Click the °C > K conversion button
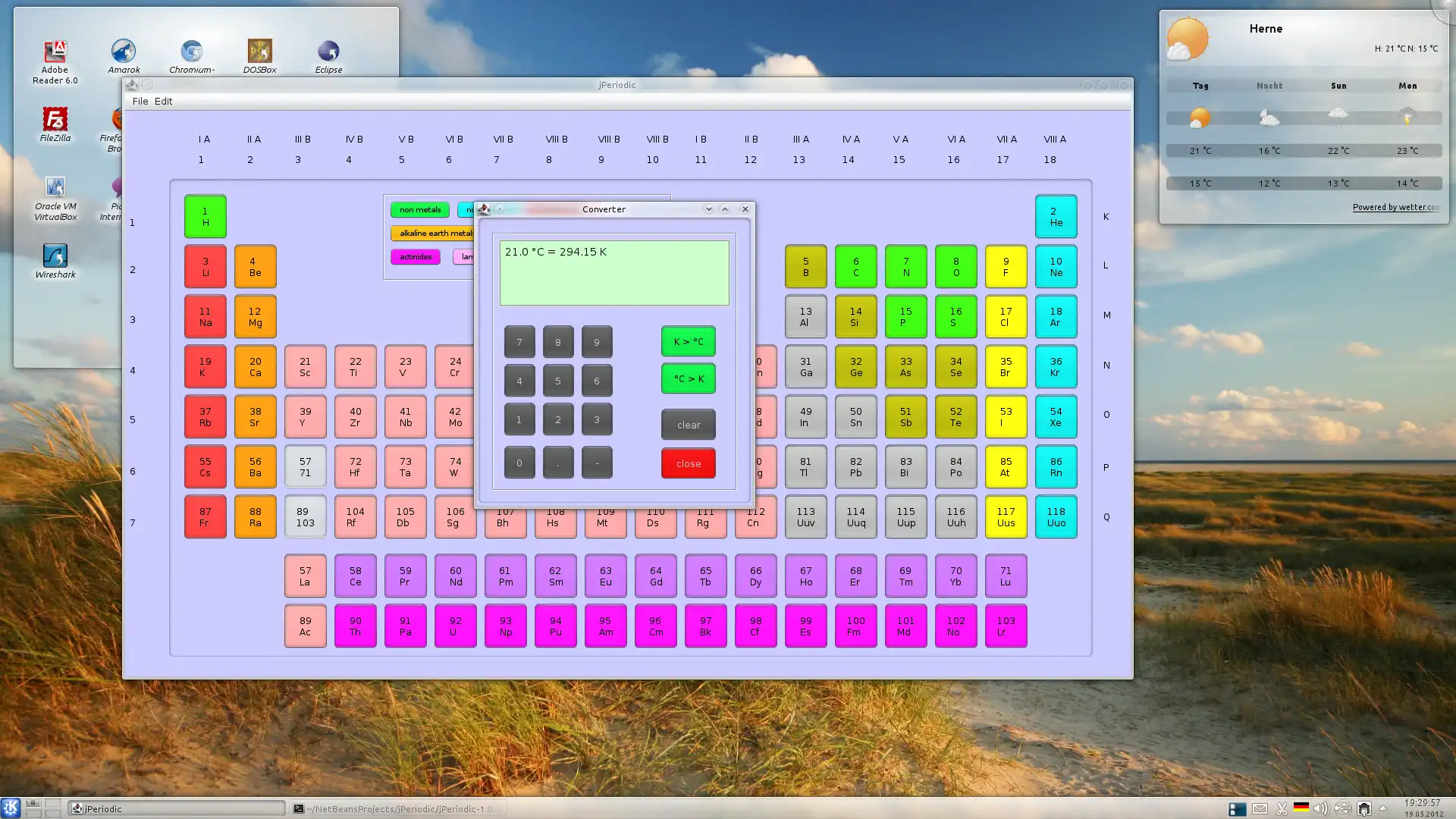Screen dimensions: 1456x819 coord(690,379)
